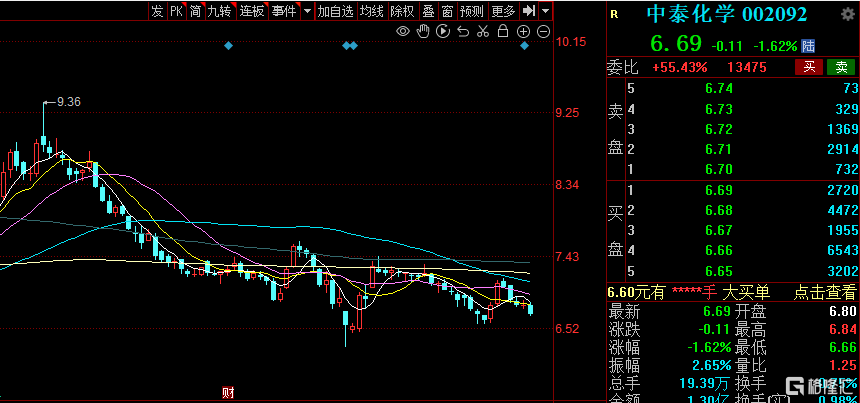Click stock name 中泰化学 002092
860x403 pixels.
pos(727,14)
